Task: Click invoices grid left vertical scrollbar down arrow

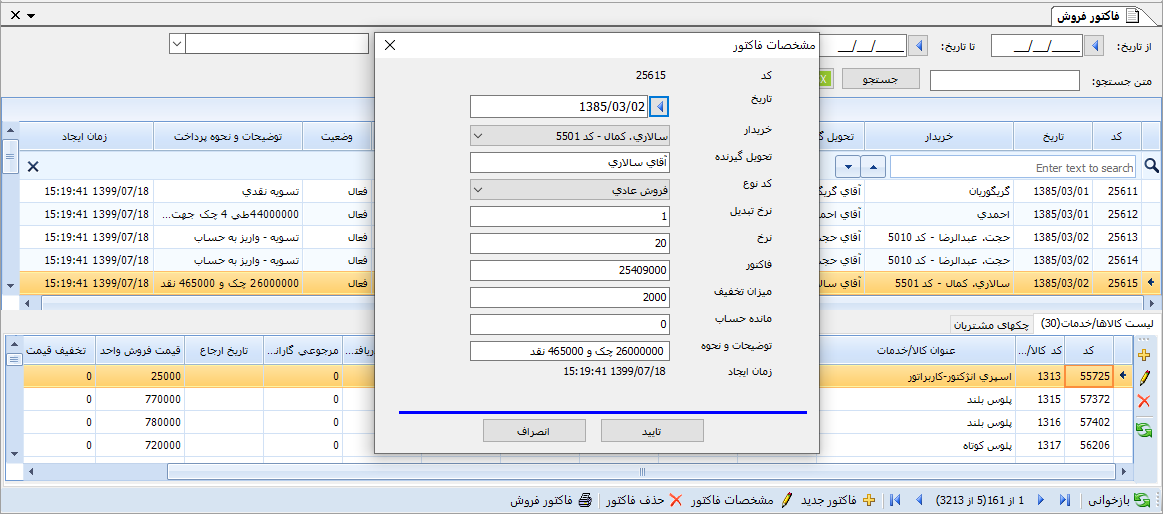Action: coord(10,286)
